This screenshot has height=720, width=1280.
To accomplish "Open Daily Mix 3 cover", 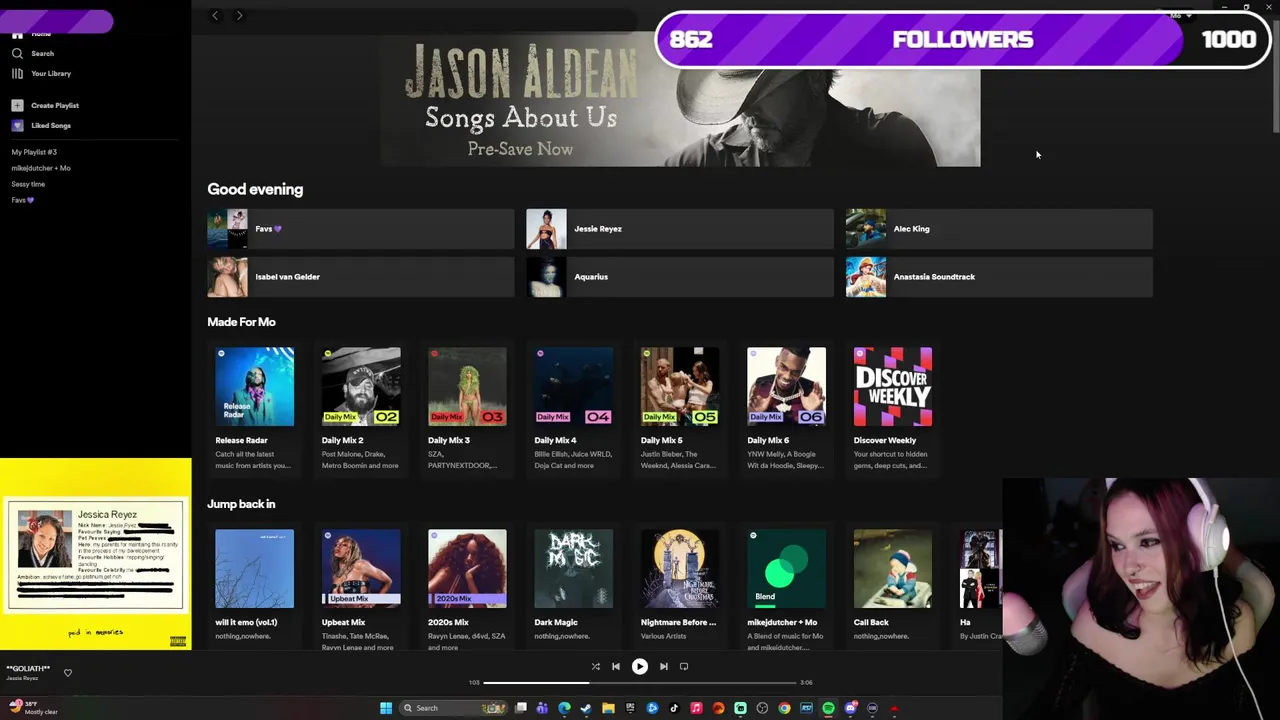I will coord(467,387).
